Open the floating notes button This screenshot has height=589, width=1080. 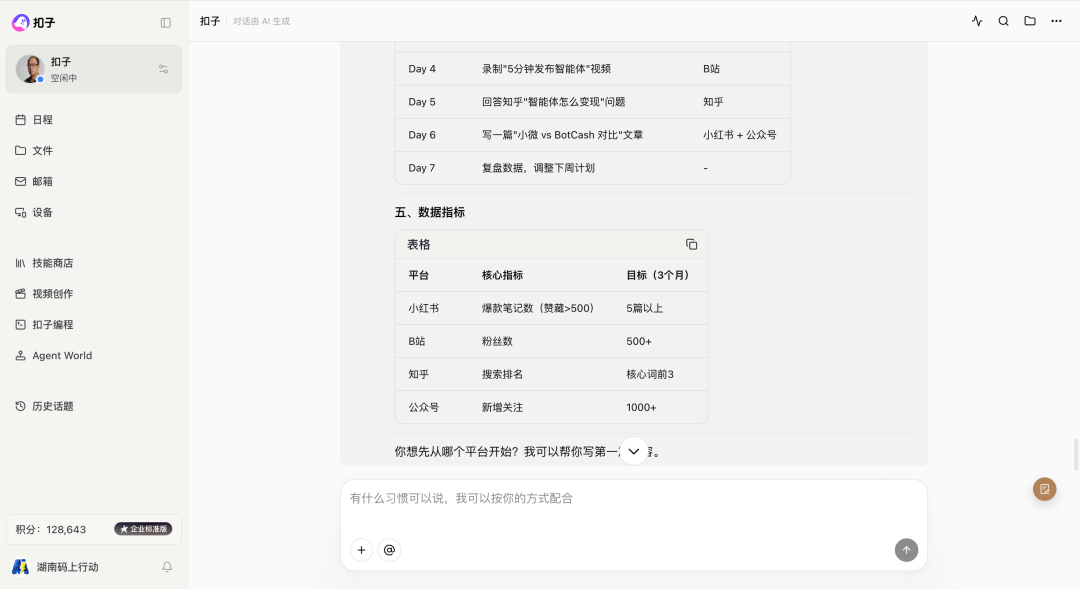(1045, 489)
